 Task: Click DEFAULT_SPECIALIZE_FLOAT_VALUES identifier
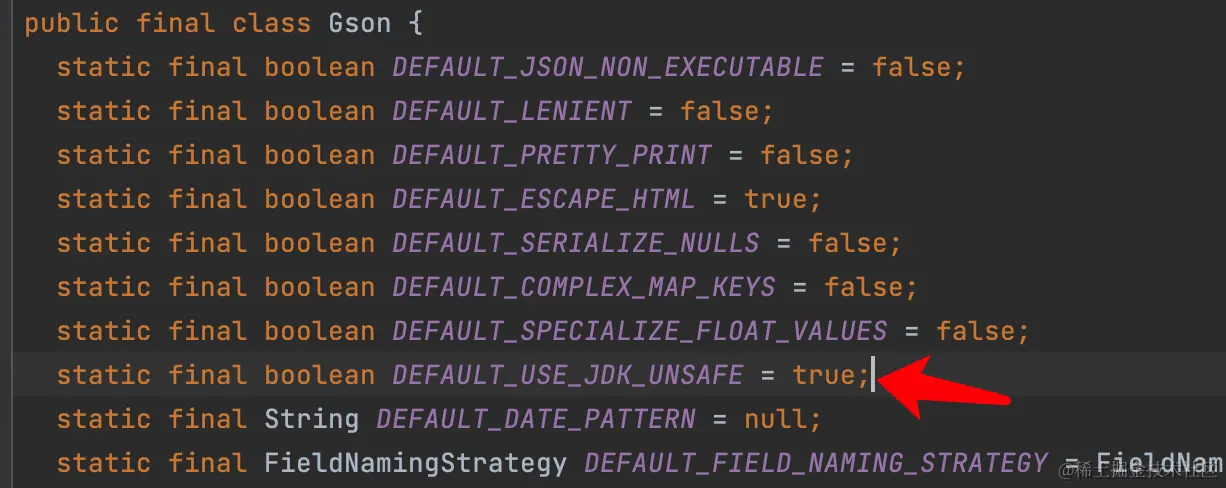pyautogui.click(x=640, y=331)
